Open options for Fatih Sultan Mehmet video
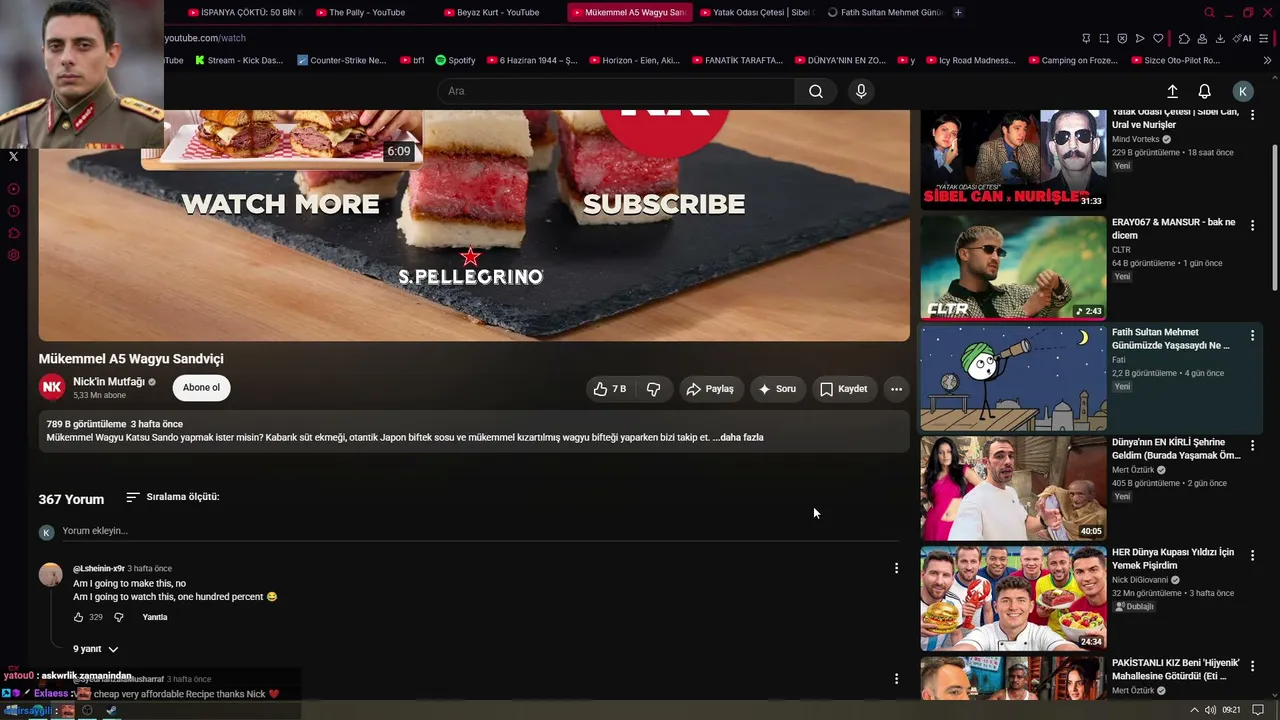Viewport: 1280px width, 720px height. point(1252,335)
